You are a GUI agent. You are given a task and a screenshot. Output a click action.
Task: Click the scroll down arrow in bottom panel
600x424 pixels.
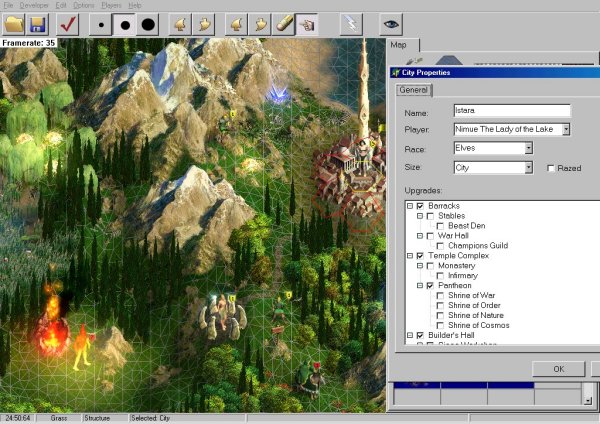pyautogui.click(x=588, y=400)
